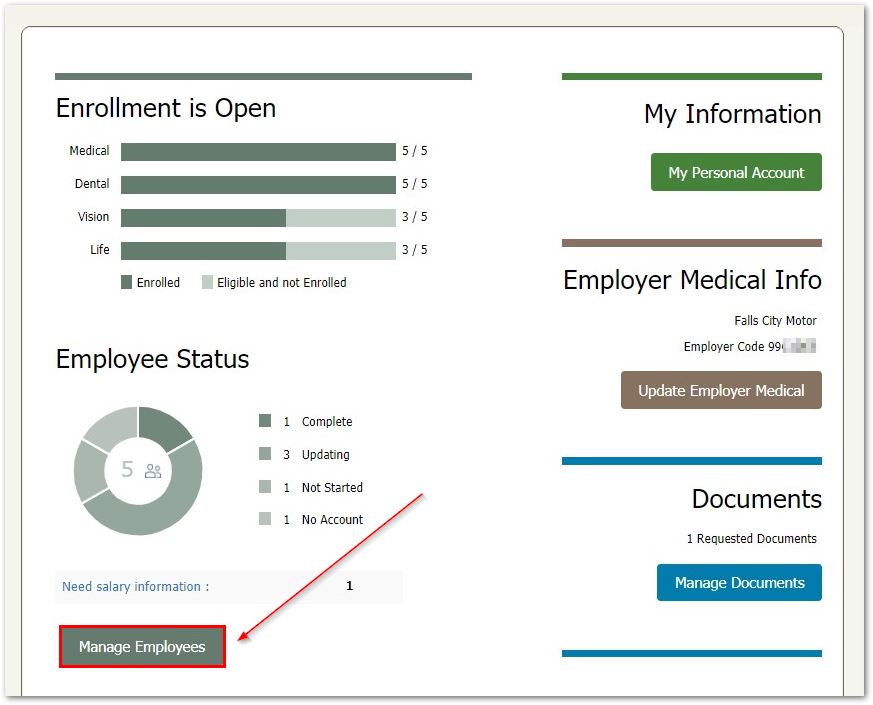Click Update Employer Medical button
The width and height of the screenshot is (873, 705).
(x=721, y=390)
